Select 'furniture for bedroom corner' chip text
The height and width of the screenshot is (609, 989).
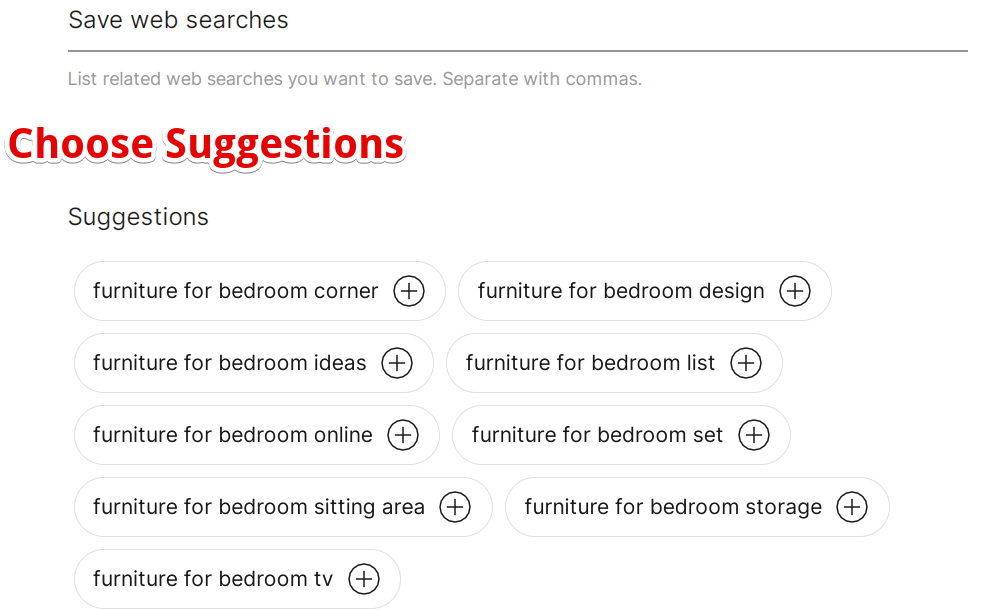235,291
